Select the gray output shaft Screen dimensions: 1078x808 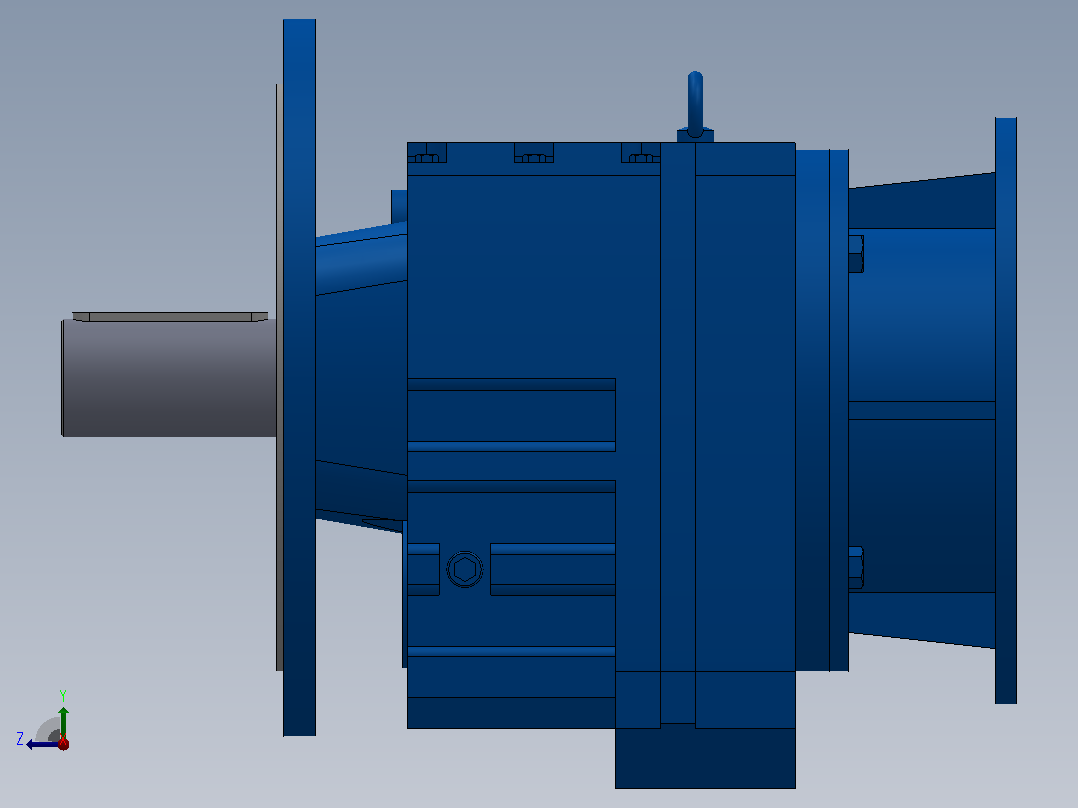pos(169,378)
